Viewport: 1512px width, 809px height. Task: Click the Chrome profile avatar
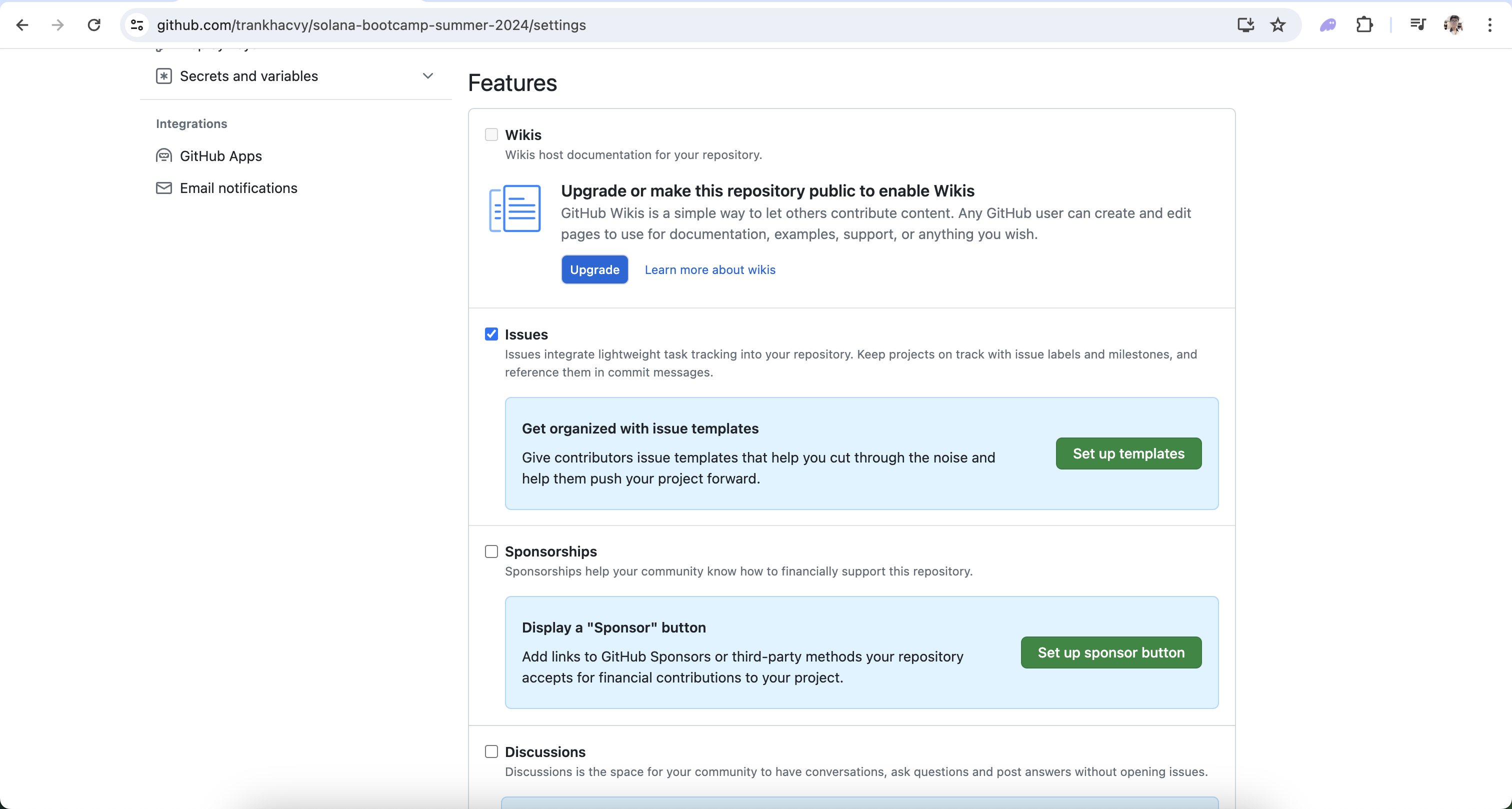(x=1453, y=24)
